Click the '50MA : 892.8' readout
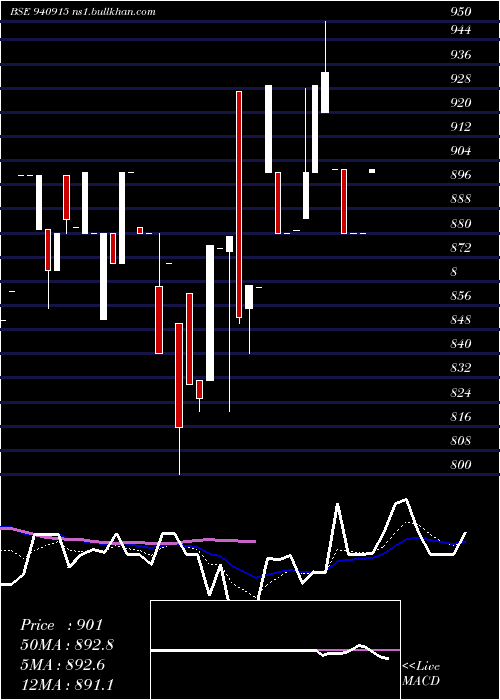Screen dimensions: 500x700 67,645
